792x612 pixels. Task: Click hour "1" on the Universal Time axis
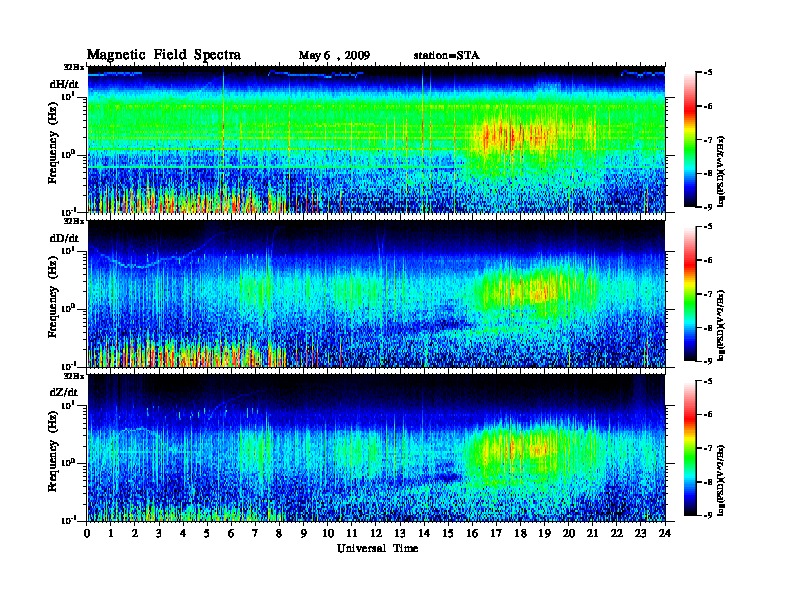111,533
